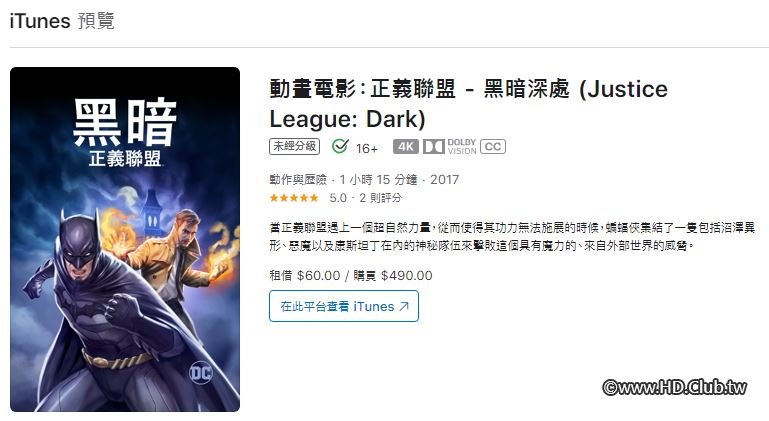Click the 租借 $60.00 rental price
This screenshot has width=769, height=421.
305,275
